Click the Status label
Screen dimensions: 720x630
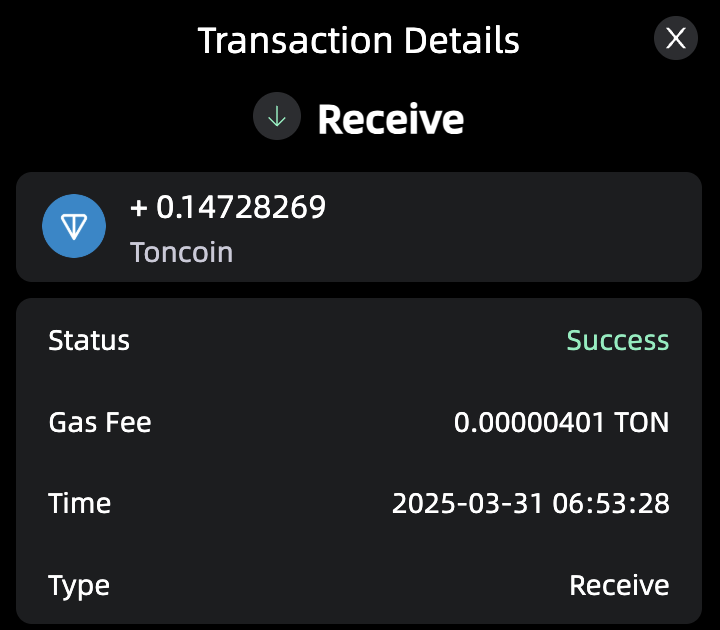pyautogui.click(x=89, y=340)
